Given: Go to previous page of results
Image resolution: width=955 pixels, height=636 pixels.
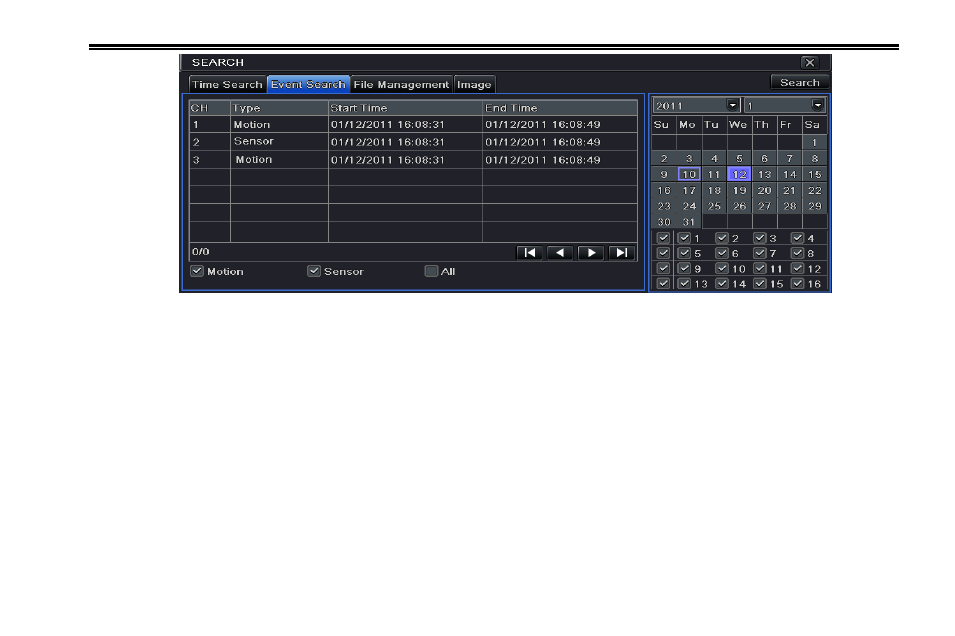Looking at the screenshot, I should pyautogui.click(x=560, y=253).
